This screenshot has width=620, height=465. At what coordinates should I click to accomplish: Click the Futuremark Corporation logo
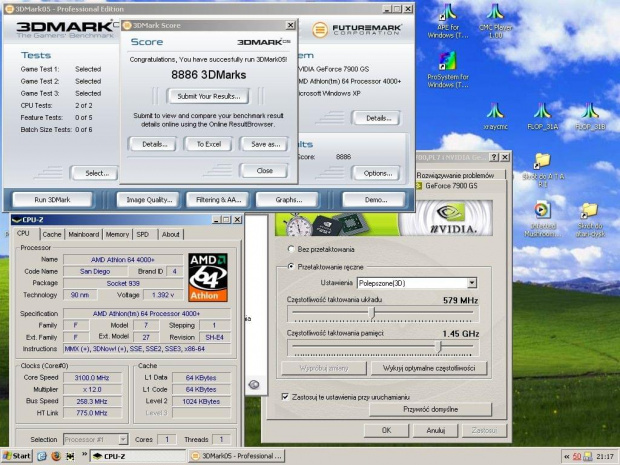(357, 29)
